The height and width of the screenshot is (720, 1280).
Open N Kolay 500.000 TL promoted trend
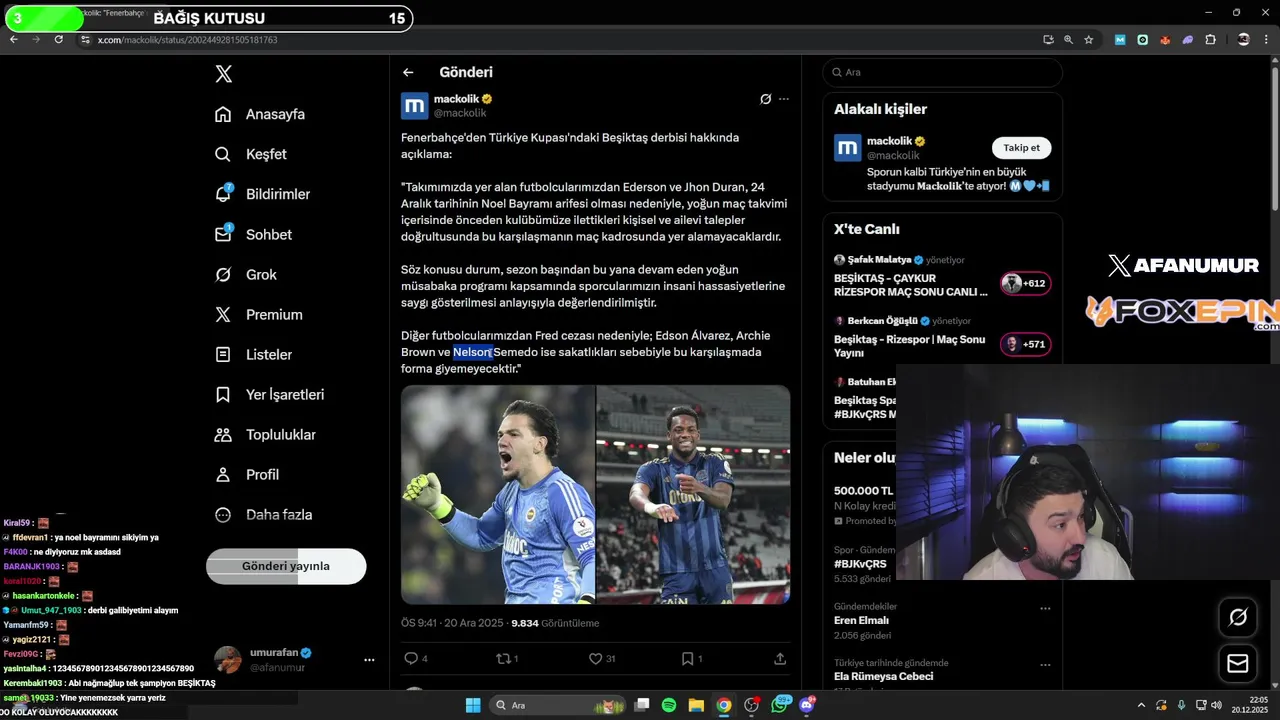(x=864, y=505)
